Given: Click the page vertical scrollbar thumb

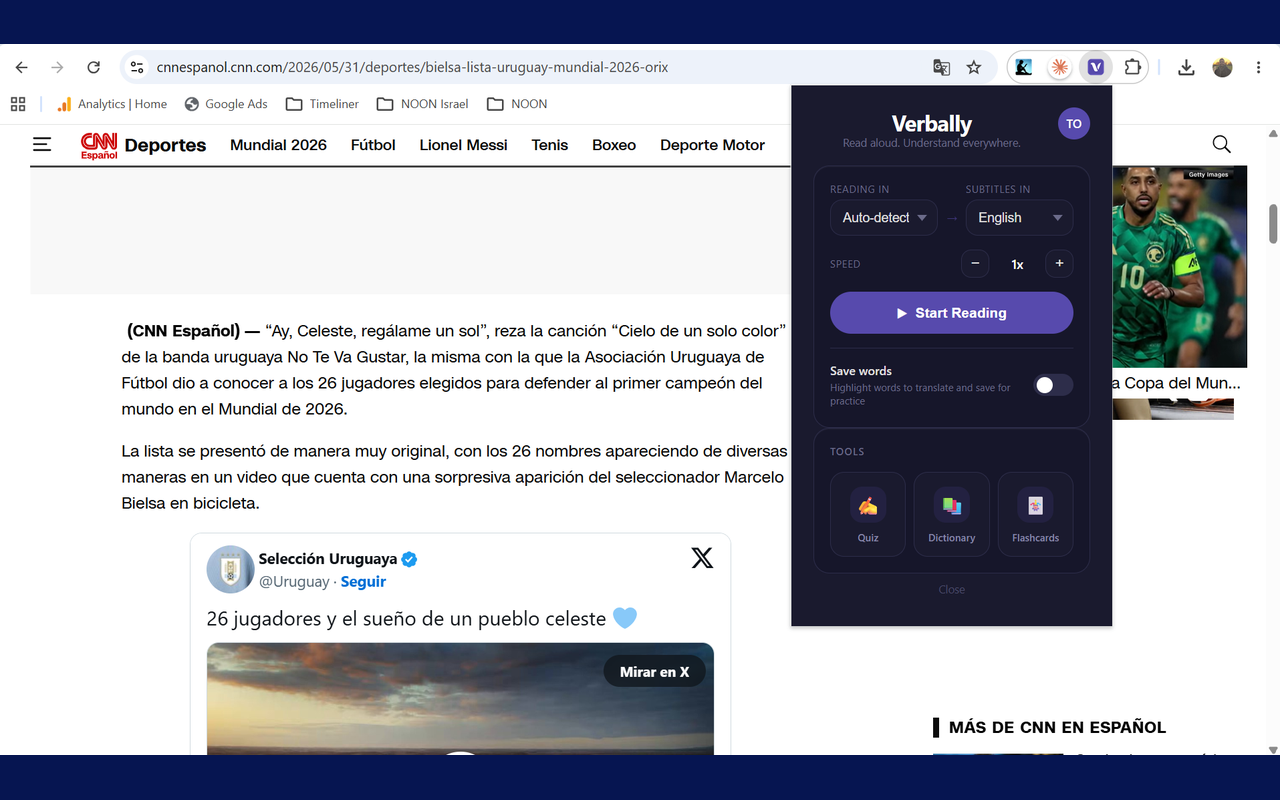Looking at the screenshot, I should 1273,223.
